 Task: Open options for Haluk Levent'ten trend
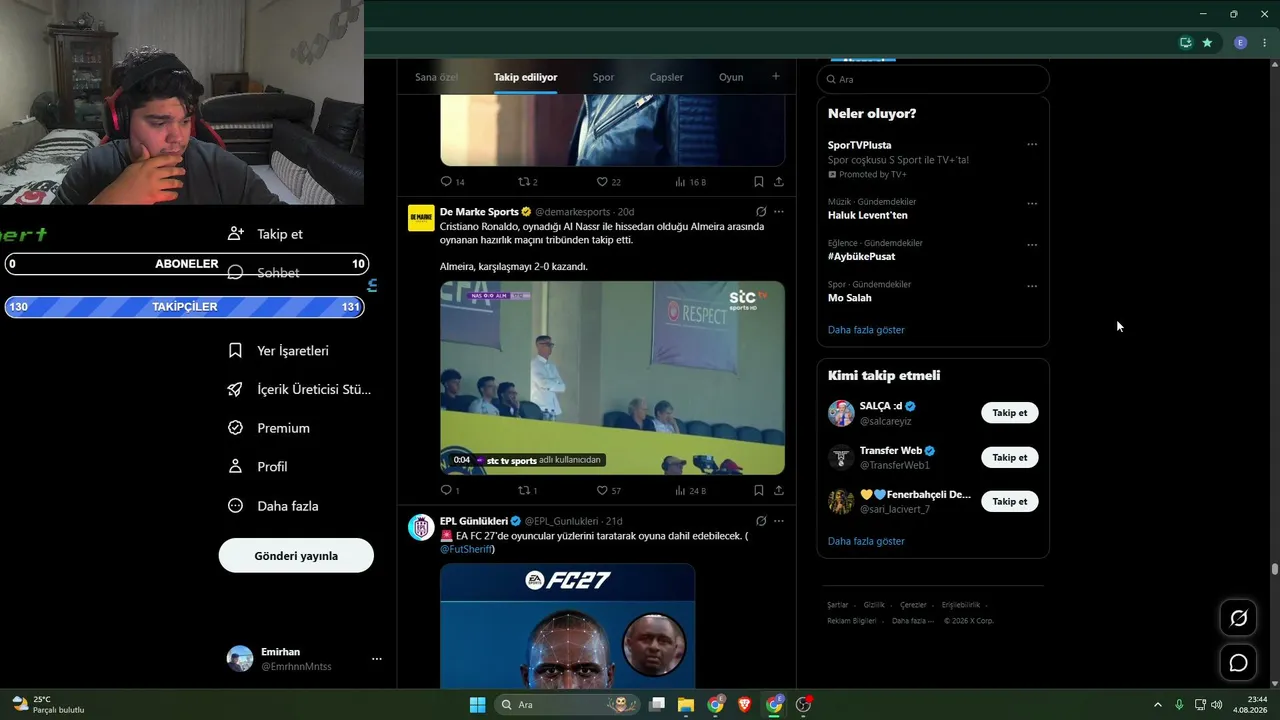(1032, 204)
